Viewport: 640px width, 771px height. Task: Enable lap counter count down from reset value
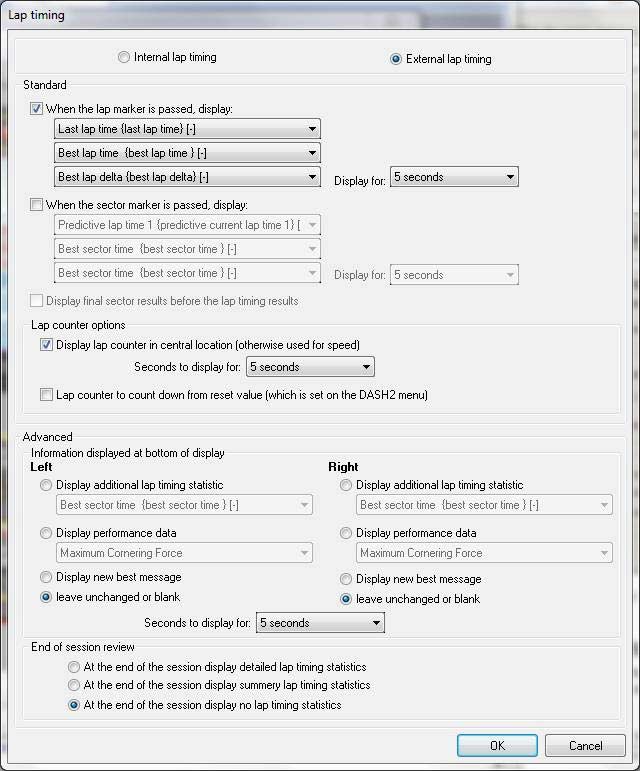click(x=46, y=395)
